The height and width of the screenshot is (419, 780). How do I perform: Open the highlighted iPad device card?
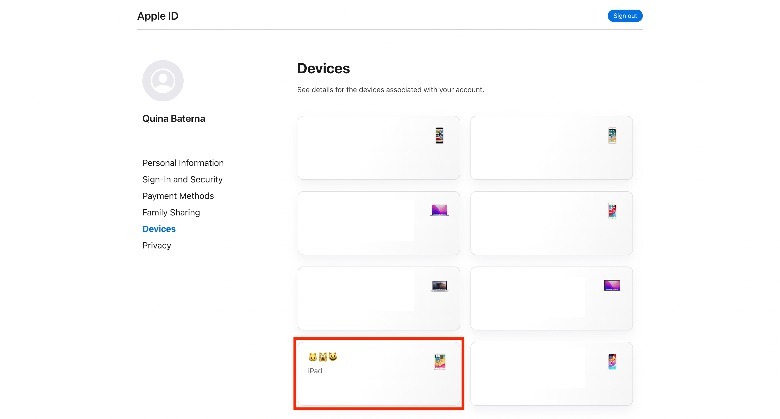point(378,373)
